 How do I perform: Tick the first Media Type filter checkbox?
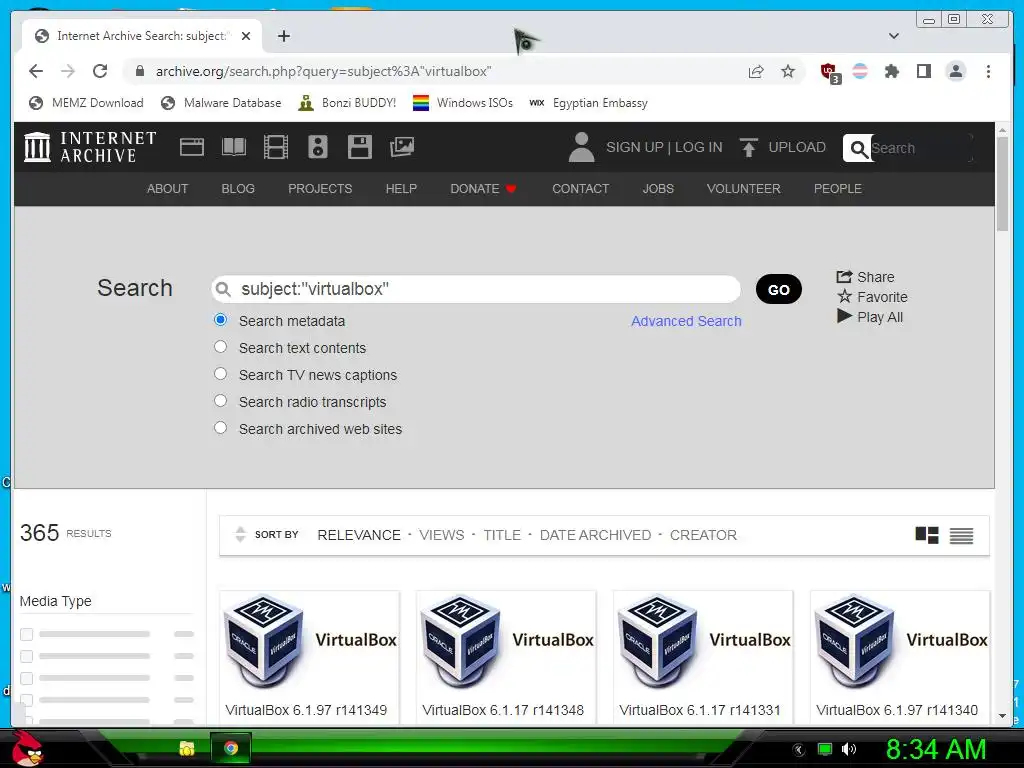coord(27,634)
